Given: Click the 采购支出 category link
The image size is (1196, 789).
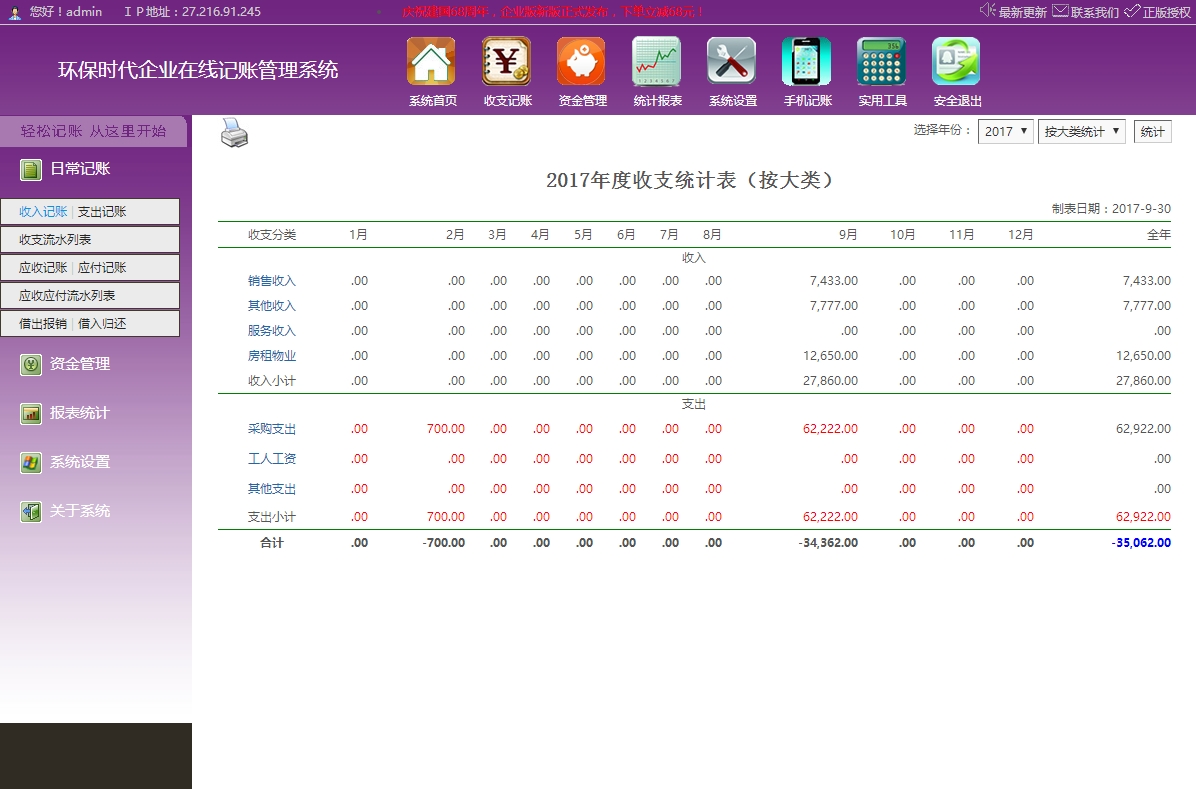Looking at the screenshot, I should pyautogui.click(x=272, y=429).
